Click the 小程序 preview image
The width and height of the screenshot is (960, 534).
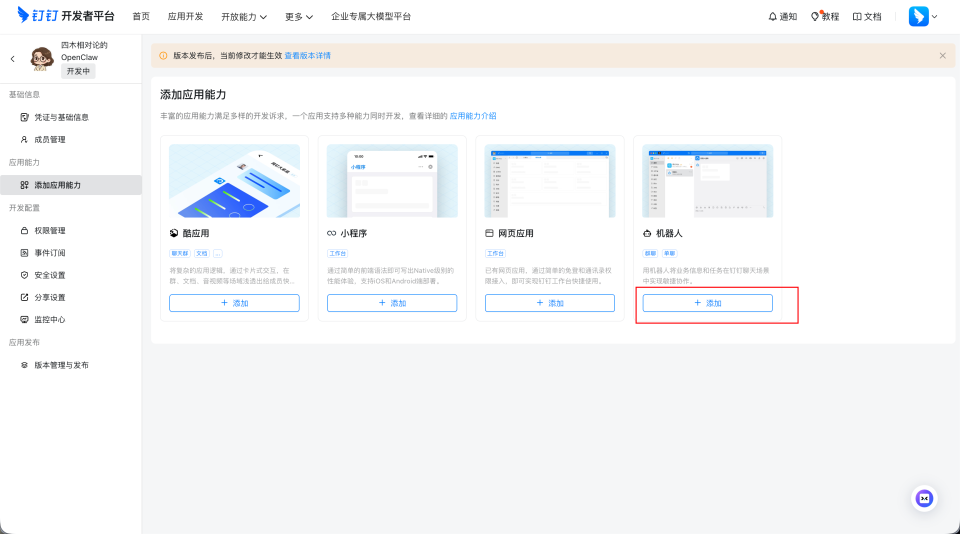392,181
